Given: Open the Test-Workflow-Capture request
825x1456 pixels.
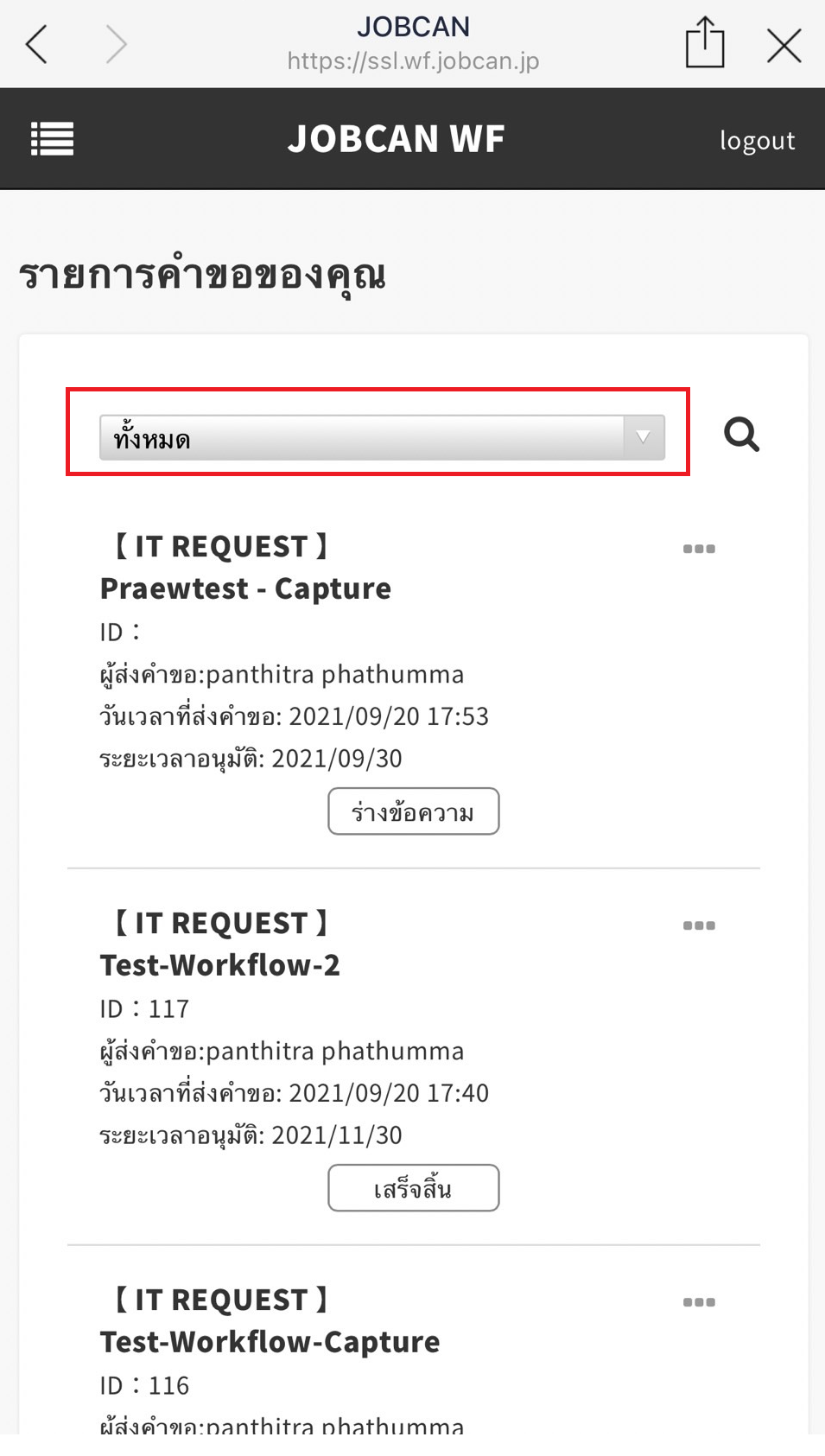Looking at the screenshot, I should [x=270, y=1342].
